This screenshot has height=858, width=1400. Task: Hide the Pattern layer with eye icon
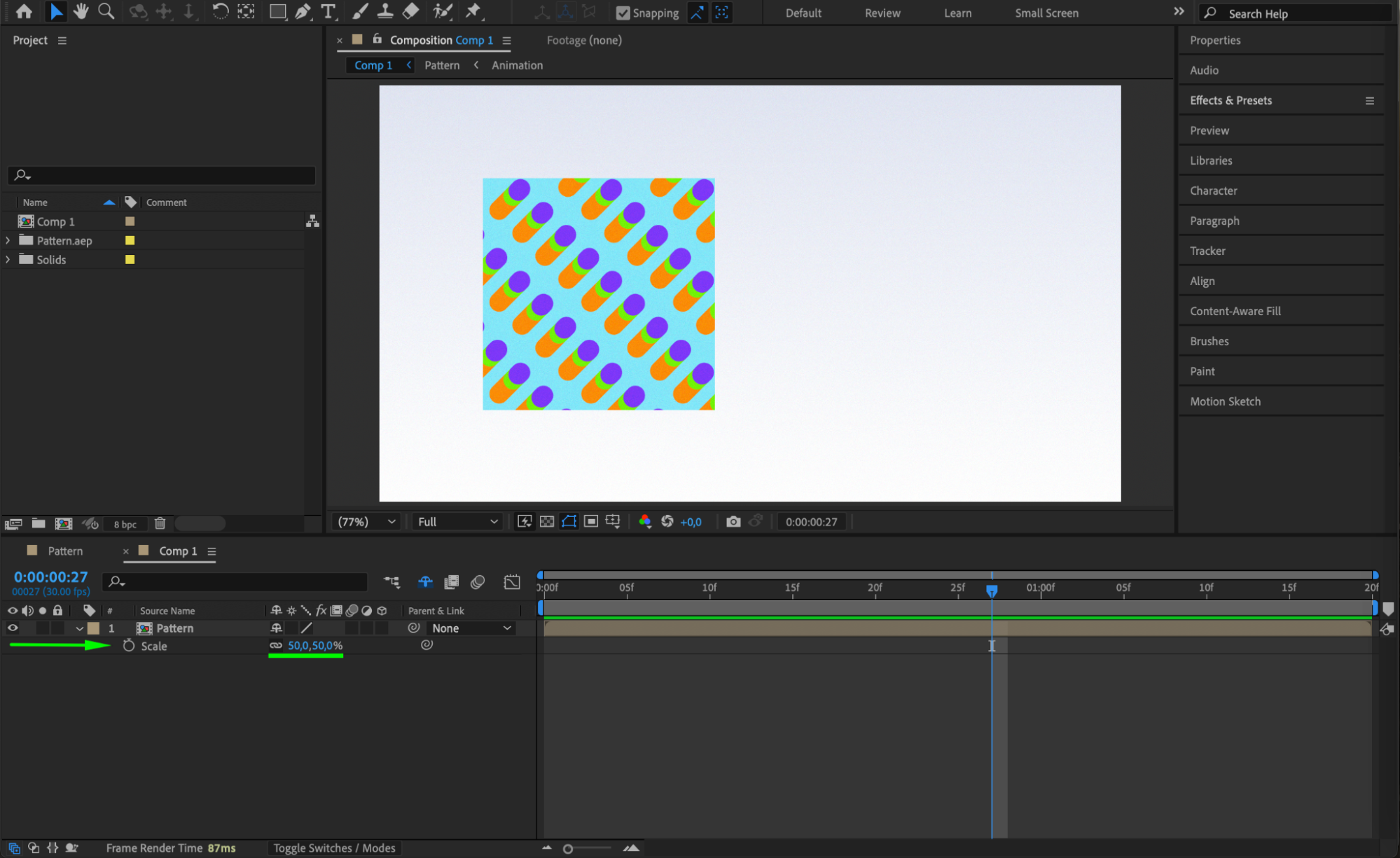pos(13,628)
